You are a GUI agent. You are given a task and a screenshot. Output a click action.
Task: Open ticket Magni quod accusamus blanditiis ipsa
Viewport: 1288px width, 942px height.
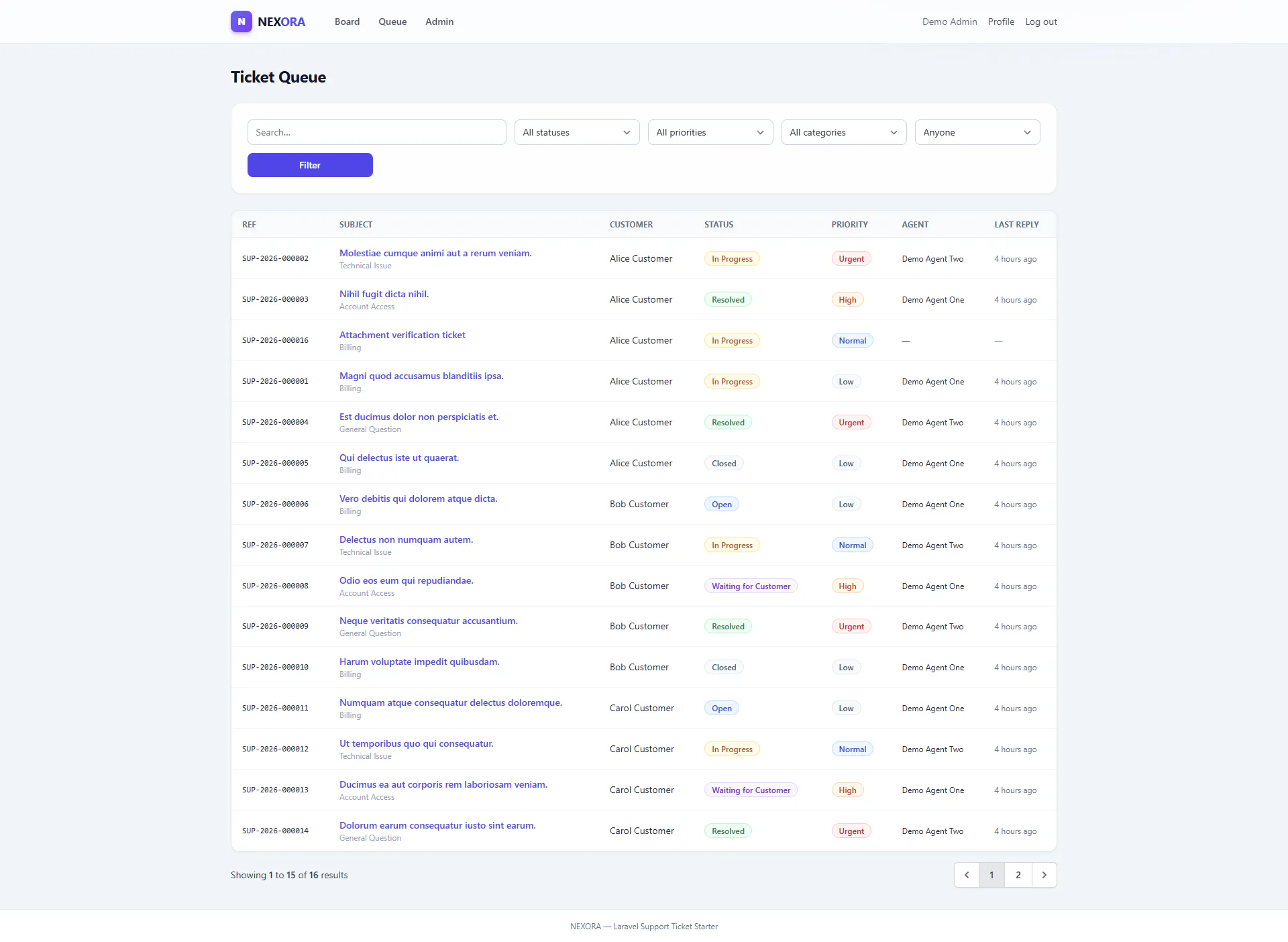point(421,376)
